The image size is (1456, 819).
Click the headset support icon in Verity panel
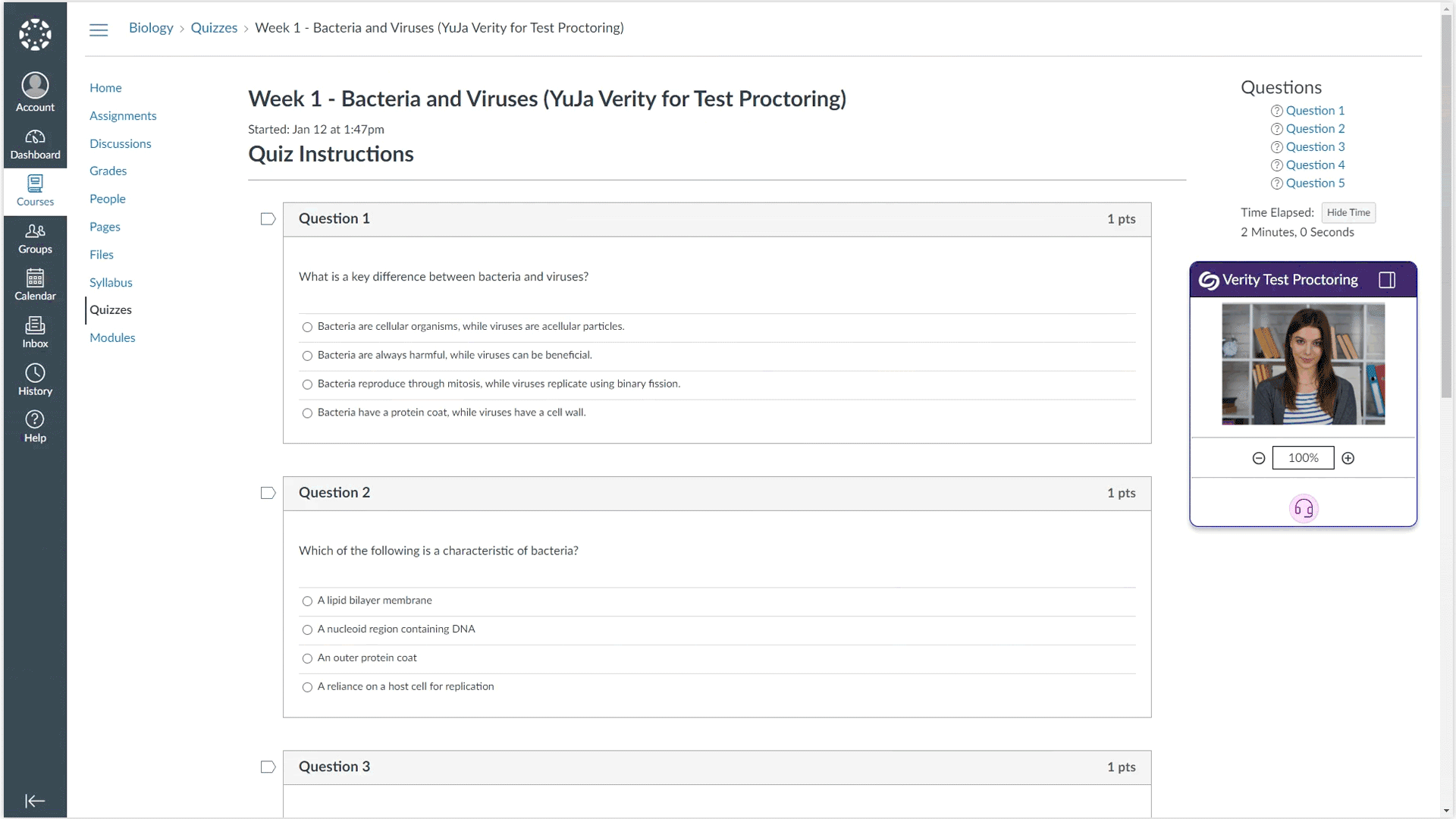(x=1304, y=507)
